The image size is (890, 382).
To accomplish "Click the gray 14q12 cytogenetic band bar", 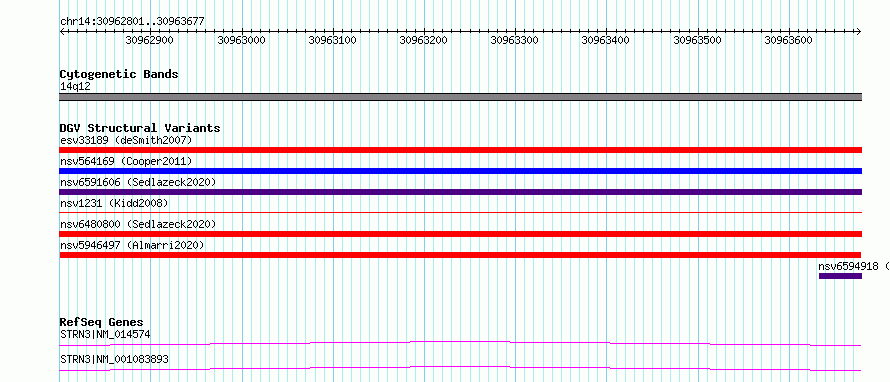I will (460, 97).
